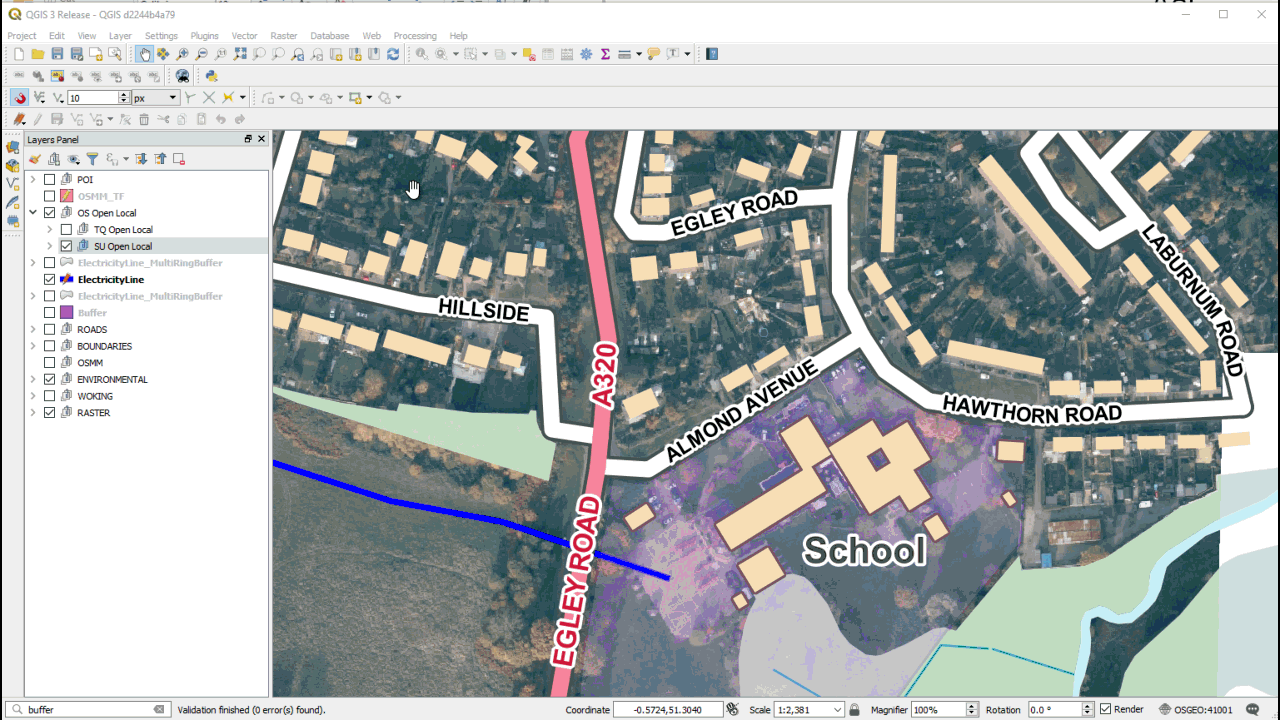This screenshot has height=720, width=1280.
Task: Click the coordinate field in status bar
Action: 668,709
